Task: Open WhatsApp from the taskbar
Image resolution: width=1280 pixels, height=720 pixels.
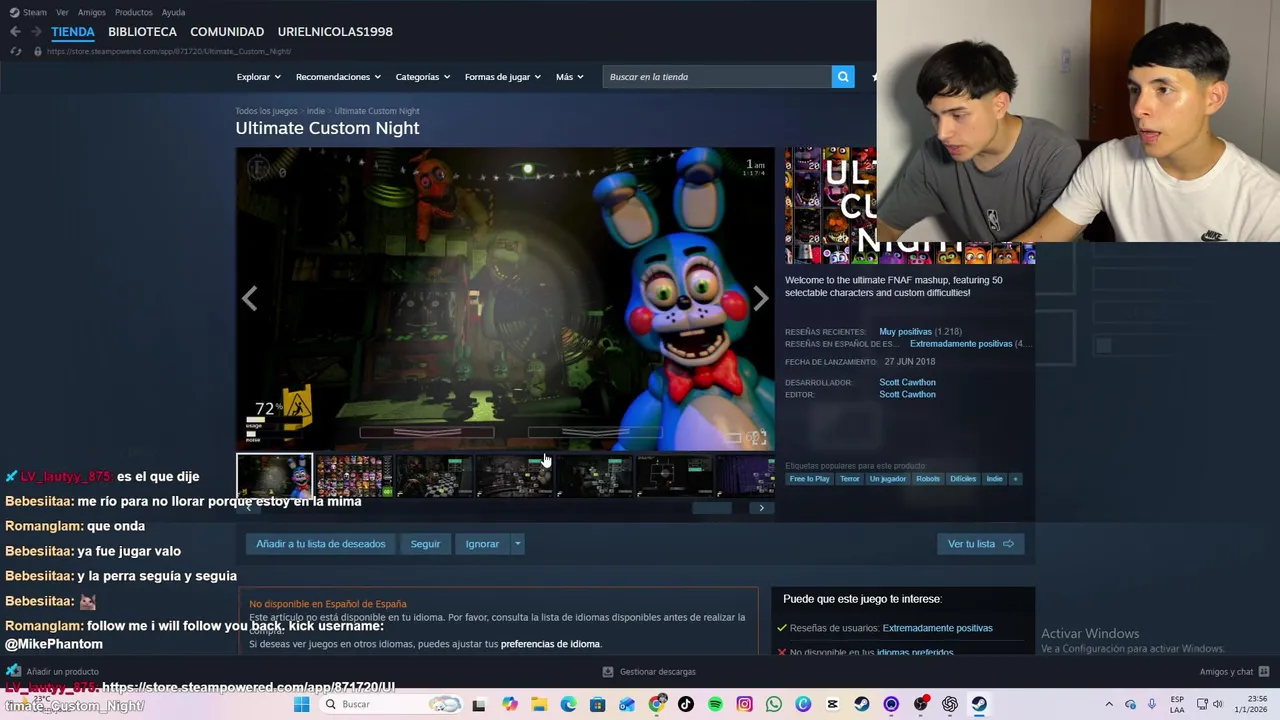Action: point(774,704)
